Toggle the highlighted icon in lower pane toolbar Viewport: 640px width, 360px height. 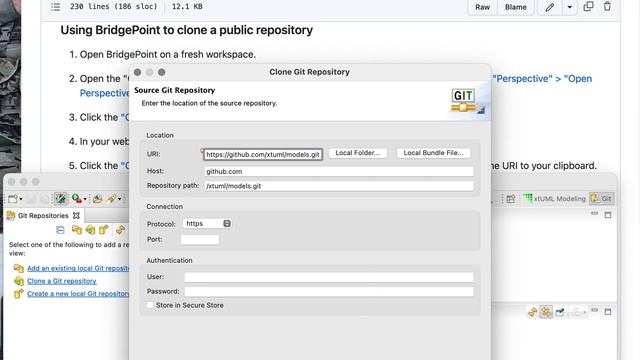click(x=546, y=312)
